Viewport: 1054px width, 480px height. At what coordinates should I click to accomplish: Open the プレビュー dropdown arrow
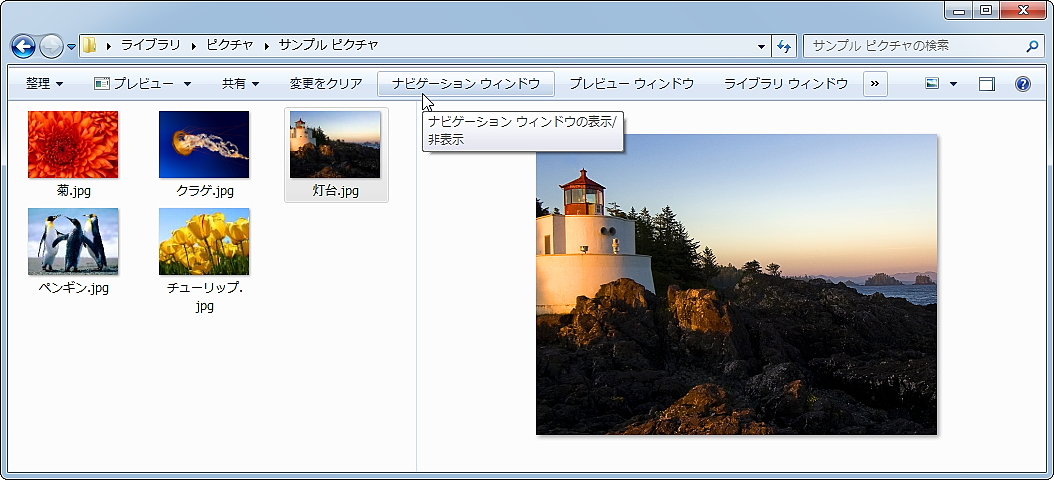187,84
